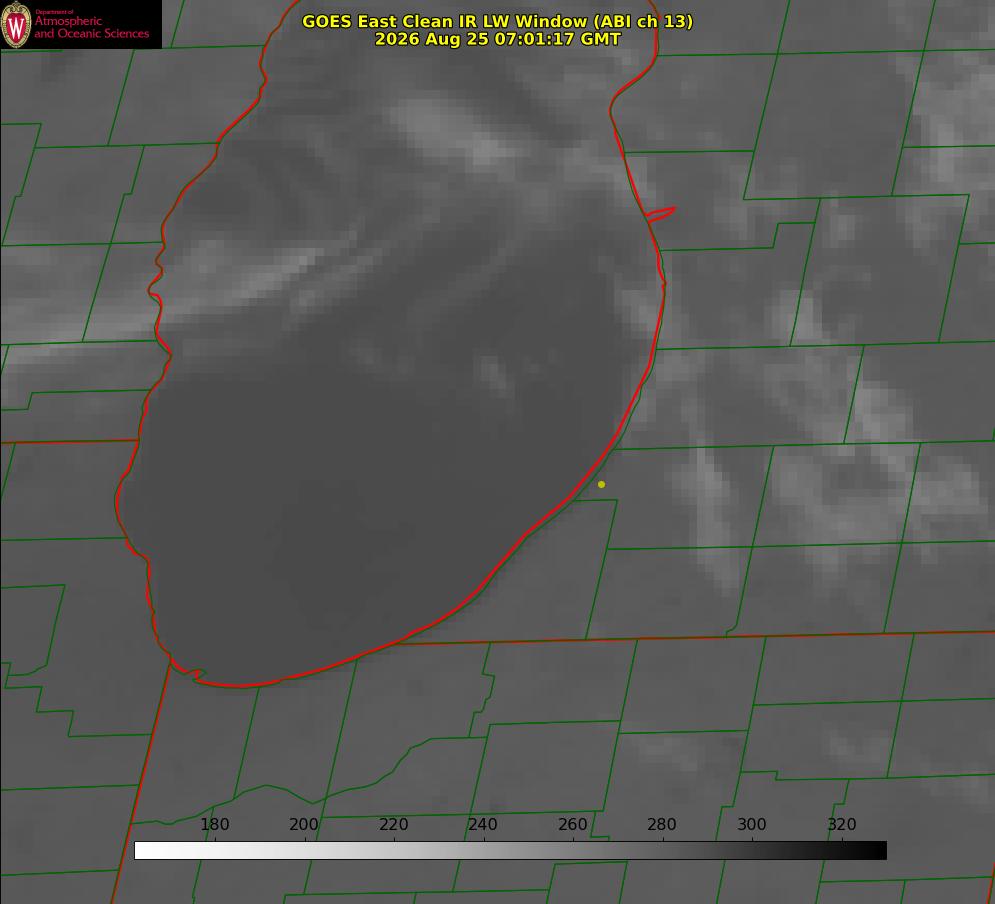The width and height of the screenshot is (995, 904).
Task: Click the Atmospheric and Oceanic Sciences text
Action: click(x=91, y=25)
